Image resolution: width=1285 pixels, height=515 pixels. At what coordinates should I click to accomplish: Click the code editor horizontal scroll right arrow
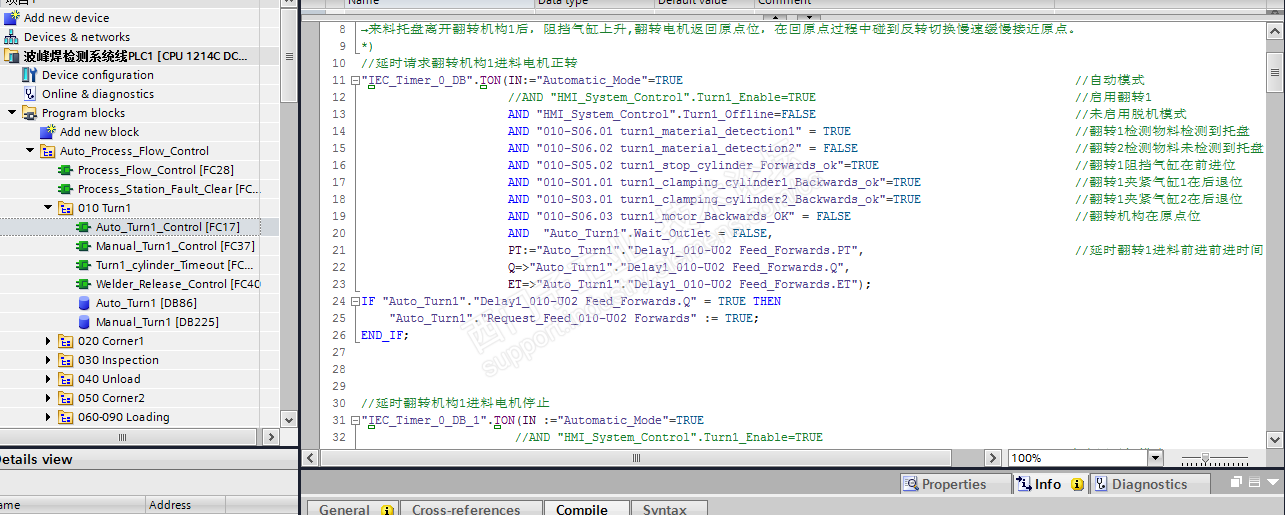(x=993, y=458)
